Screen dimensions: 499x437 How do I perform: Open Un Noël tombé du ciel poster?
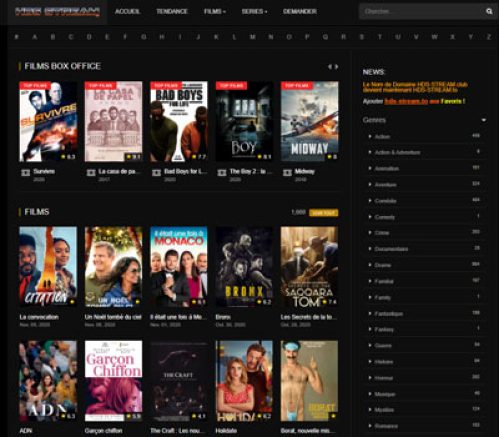pyautogui.click(x=113, y=267)
